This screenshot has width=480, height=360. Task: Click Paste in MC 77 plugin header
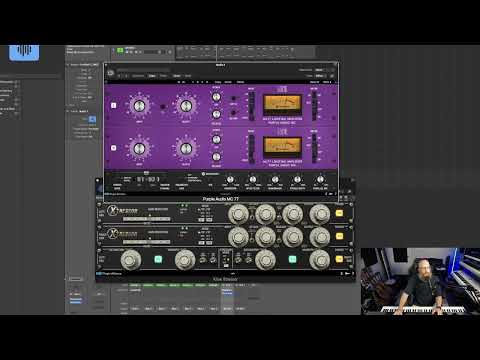(163, 76)
